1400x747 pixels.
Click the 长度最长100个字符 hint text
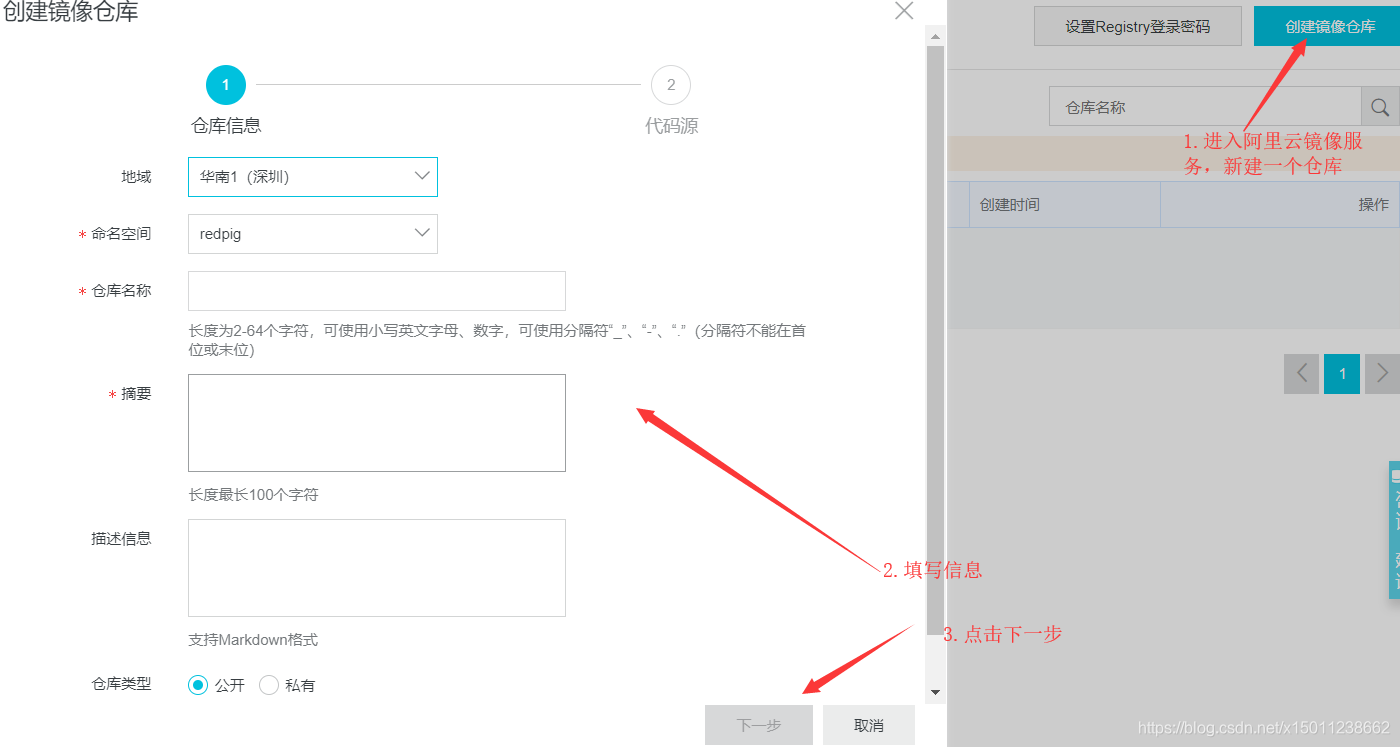tap(253, 495)
